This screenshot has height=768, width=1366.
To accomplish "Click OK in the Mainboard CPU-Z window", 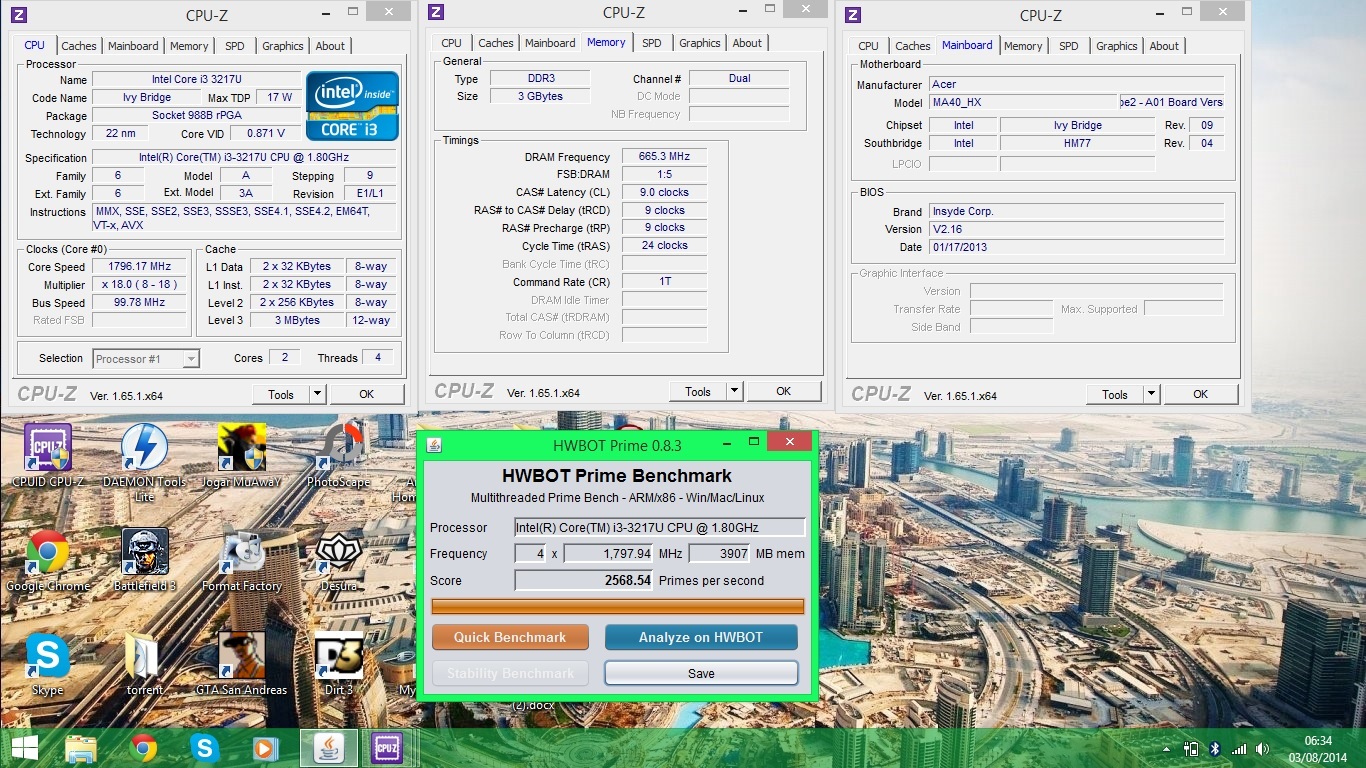I will point(1201,394).
